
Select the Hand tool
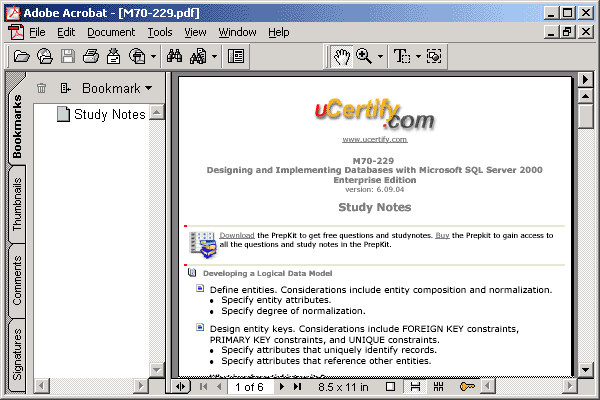coord(342,57)
